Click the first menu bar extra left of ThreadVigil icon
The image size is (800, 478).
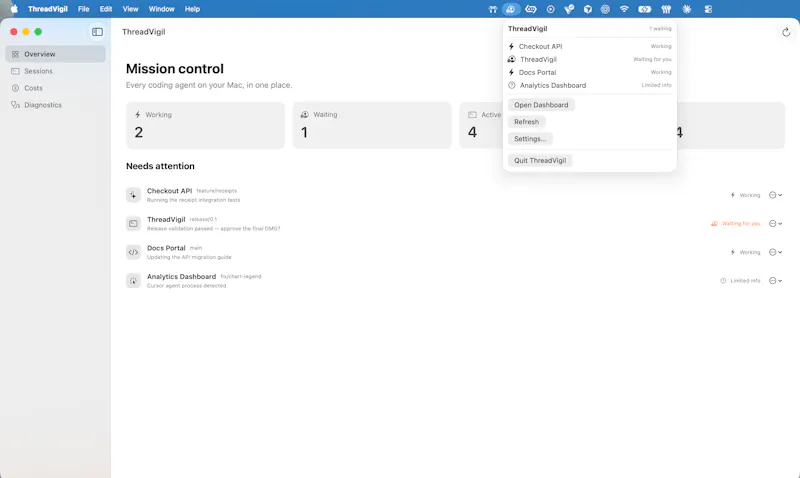(492, 9)
